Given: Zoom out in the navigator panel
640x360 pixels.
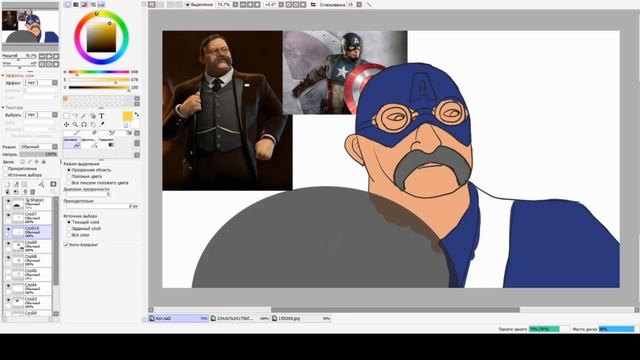Looking at the screenshot, I should click(42, 56).
